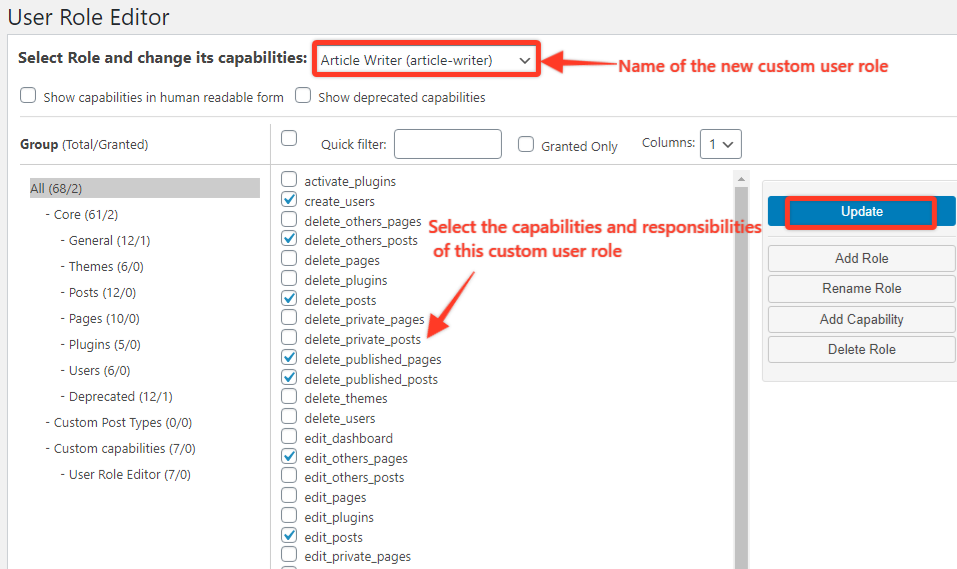Click the Delete Role button

861,349
